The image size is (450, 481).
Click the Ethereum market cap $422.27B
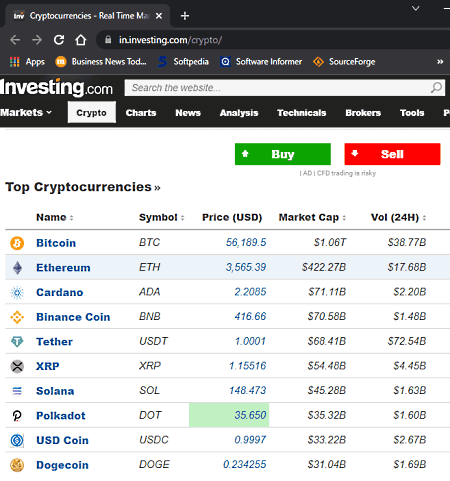tap(324, 267)
